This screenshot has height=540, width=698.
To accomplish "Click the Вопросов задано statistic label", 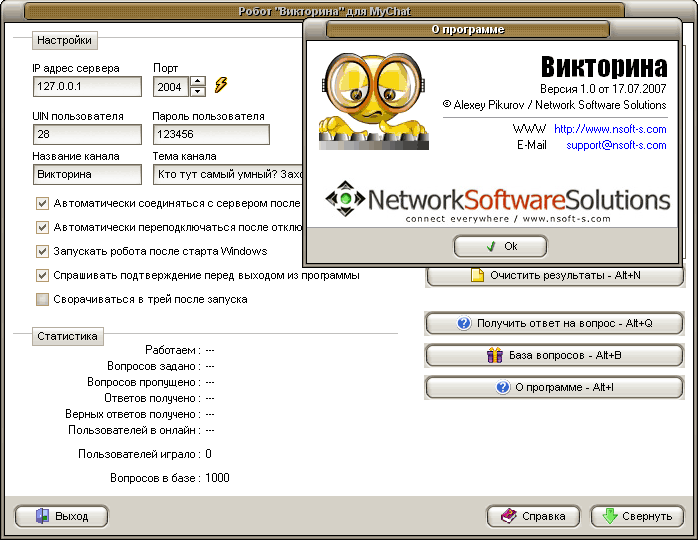I will click(x=154, y=366).
